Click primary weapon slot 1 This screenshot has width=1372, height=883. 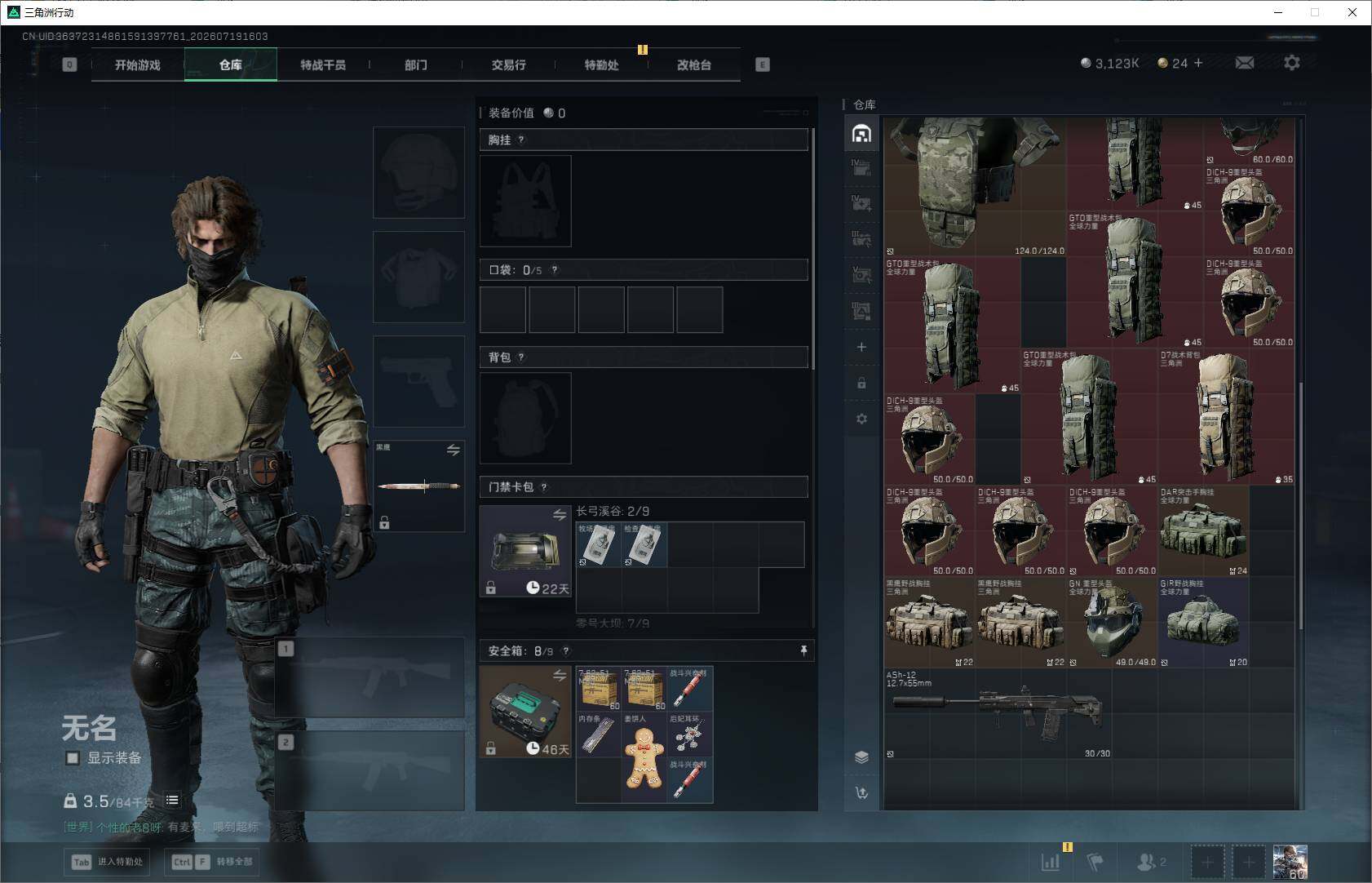(x=370, y=677)
